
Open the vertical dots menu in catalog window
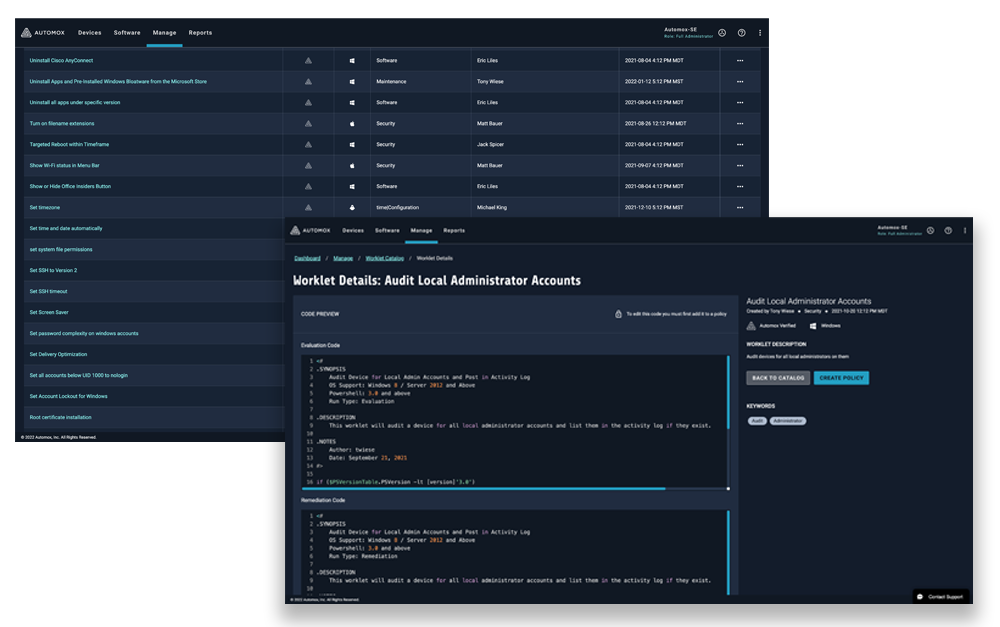(760, 33)
